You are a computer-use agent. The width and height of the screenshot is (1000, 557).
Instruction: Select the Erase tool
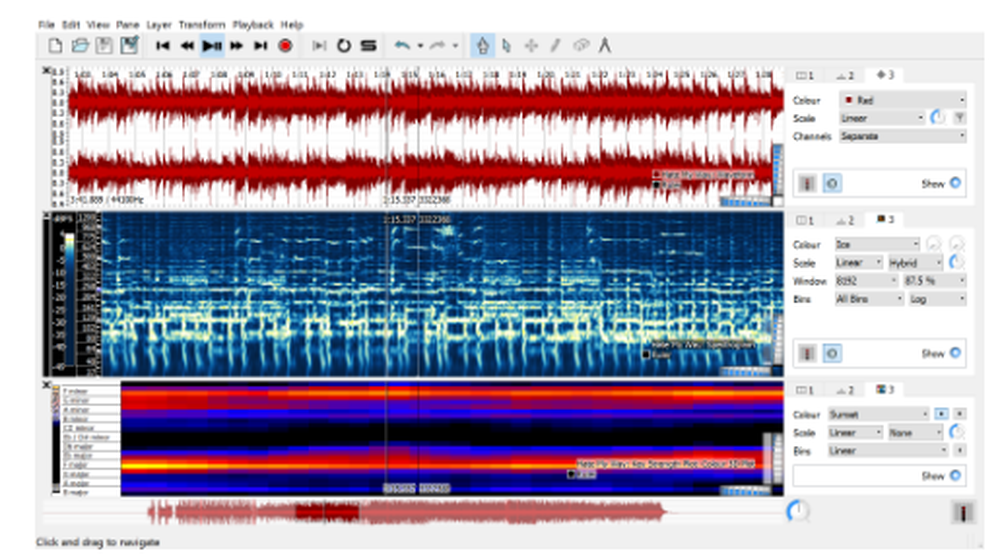[x=580, y=45]
